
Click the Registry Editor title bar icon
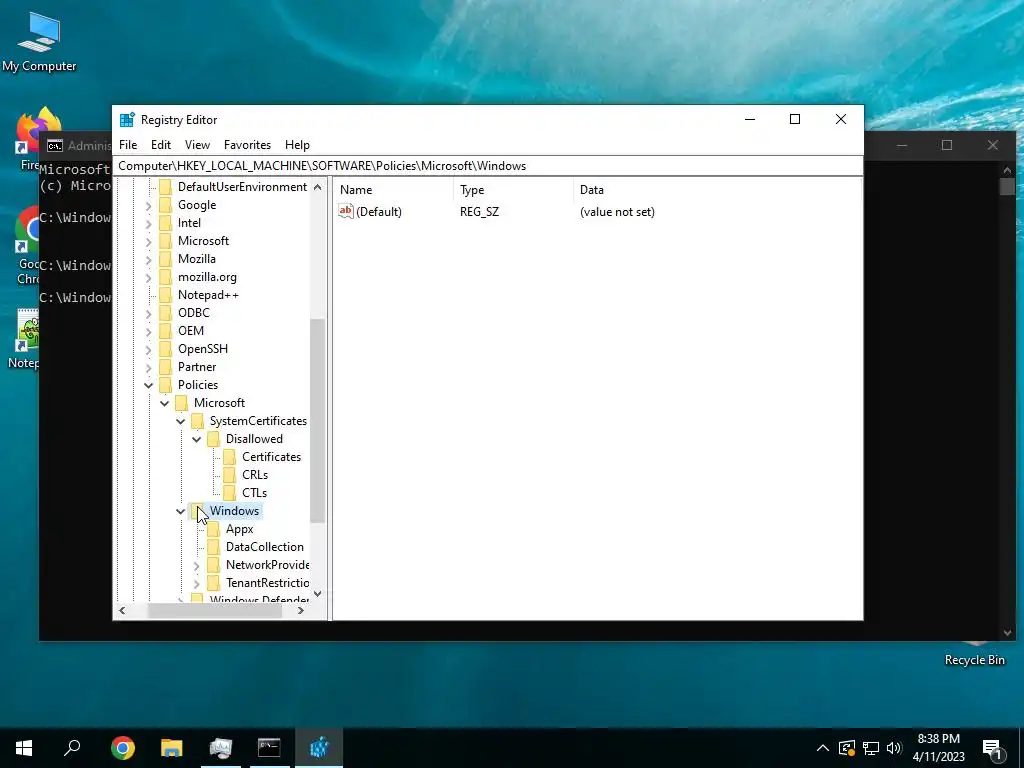point(127,120)
